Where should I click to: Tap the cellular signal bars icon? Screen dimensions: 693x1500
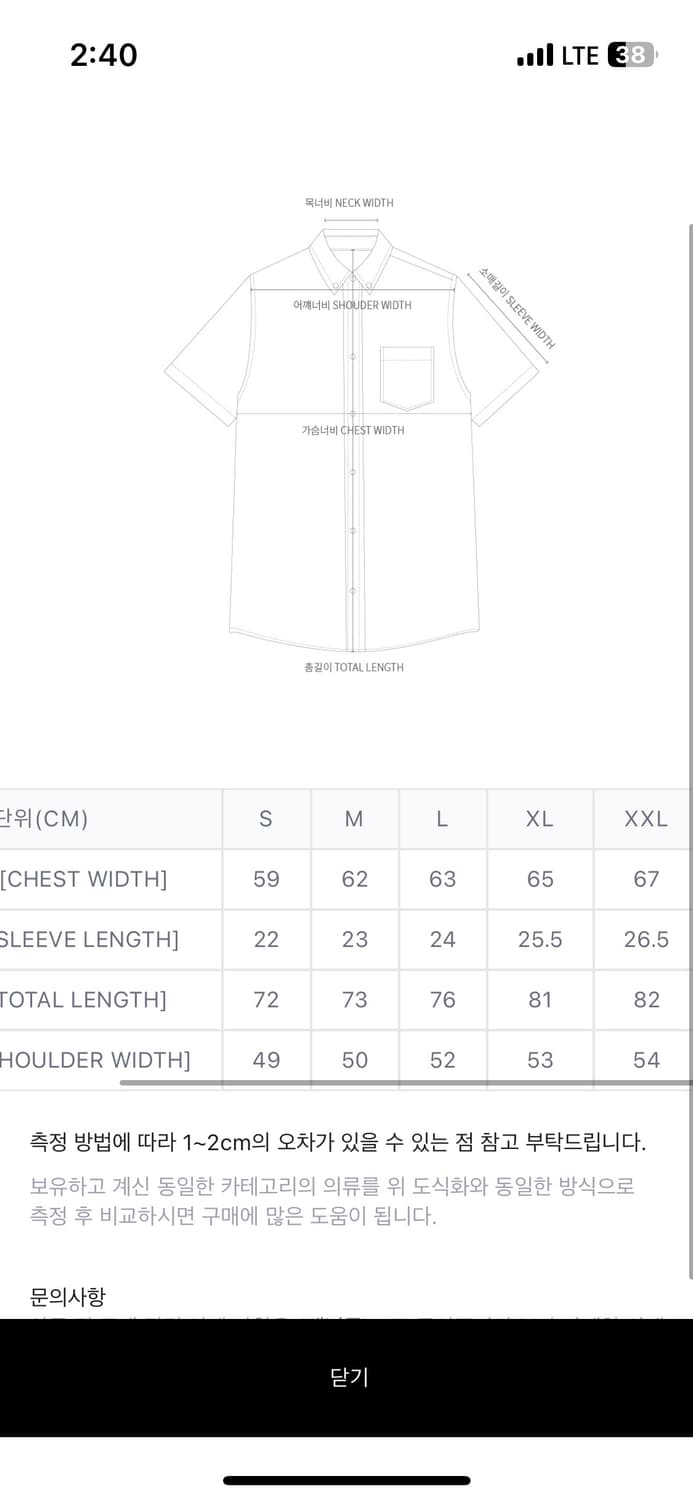pos(535,55)
